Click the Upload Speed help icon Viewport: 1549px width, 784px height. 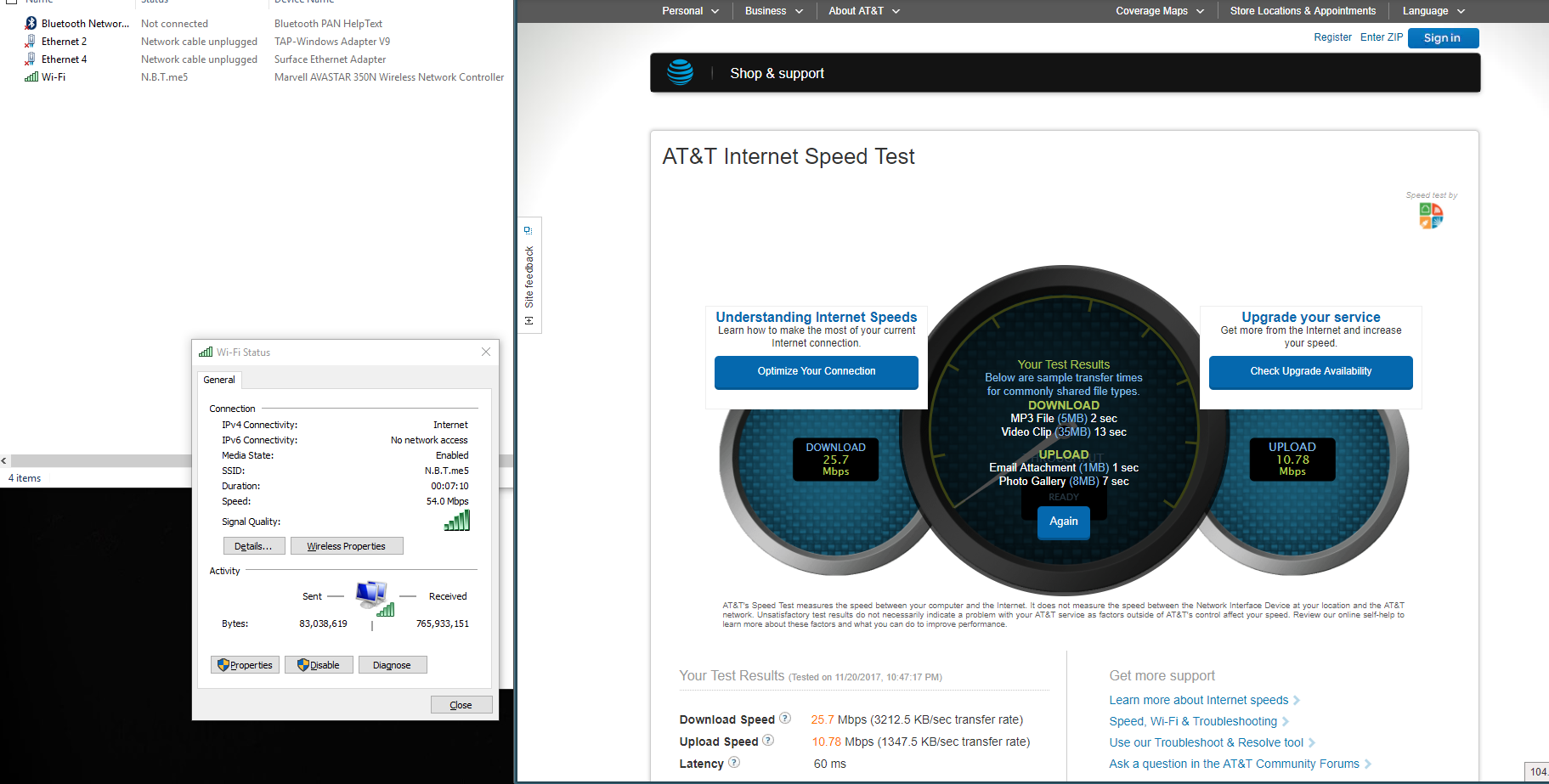point(768,741)
